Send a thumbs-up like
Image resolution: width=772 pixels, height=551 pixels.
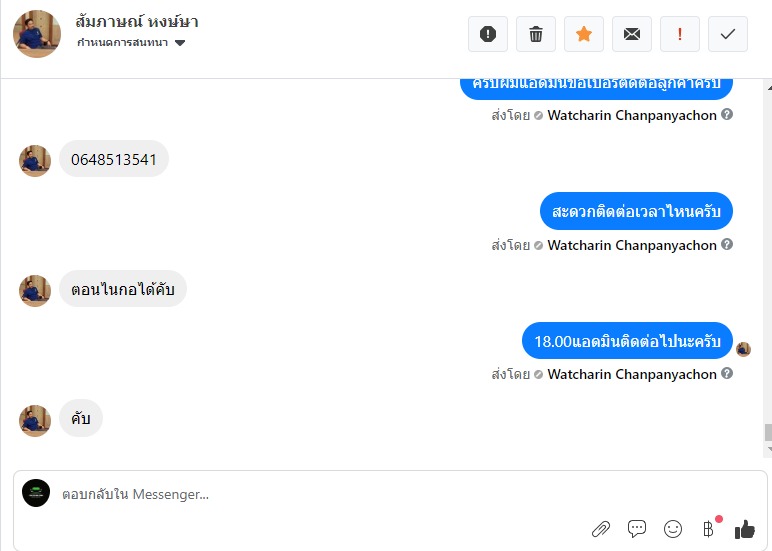tap(744, 529)
